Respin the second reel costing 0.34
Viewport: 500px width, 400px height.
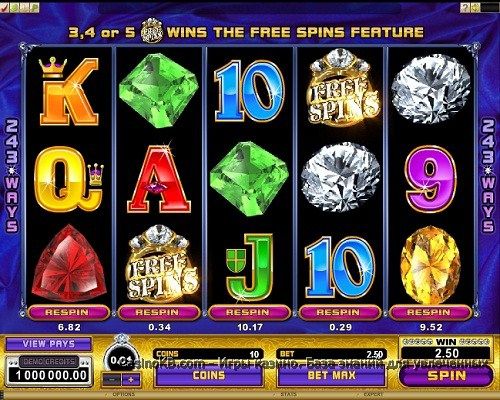coord(159,313)
